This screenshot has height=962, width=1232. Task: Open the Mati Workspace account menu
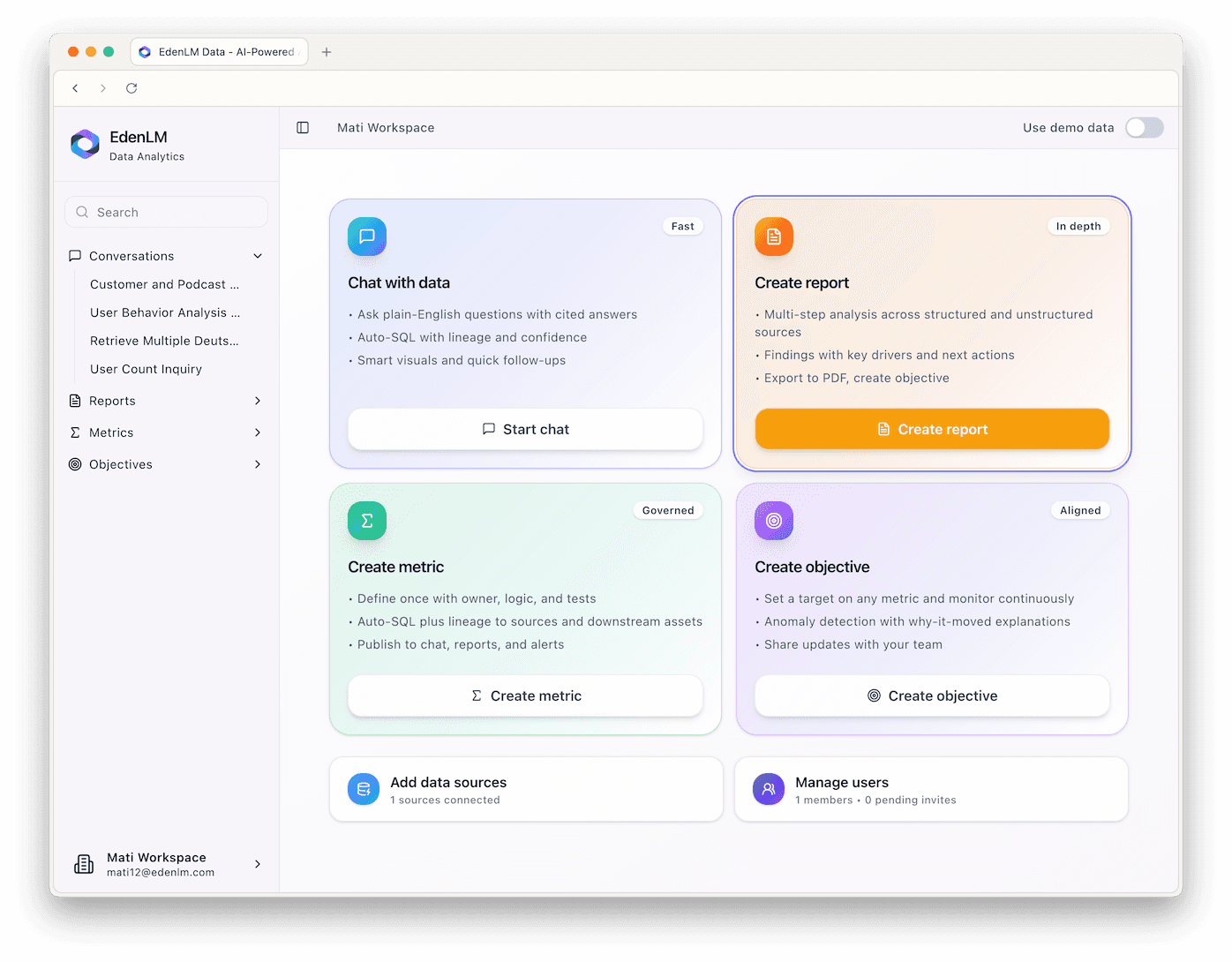tap(166, 864)
